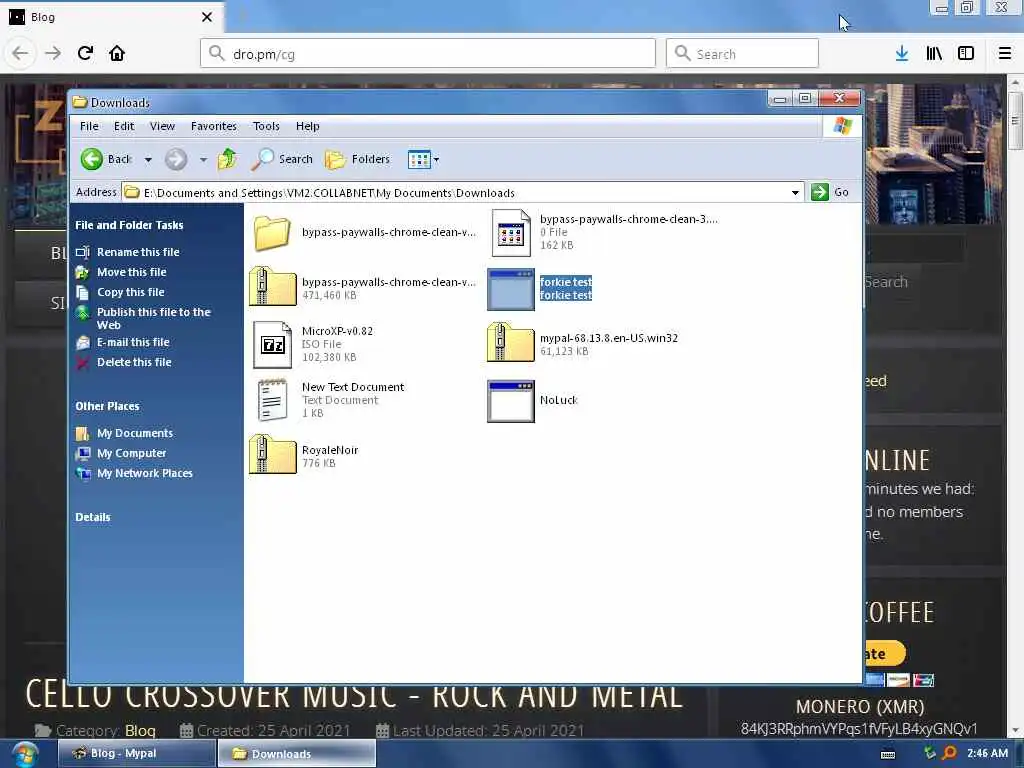Collapse the File and Folder Tasks header
Screen dimensions: 1024x768
[129, 225]
